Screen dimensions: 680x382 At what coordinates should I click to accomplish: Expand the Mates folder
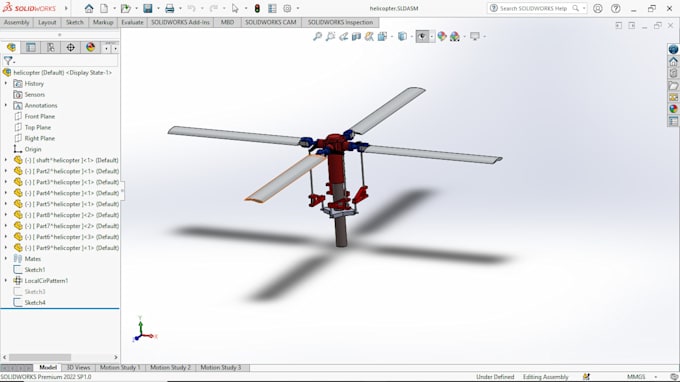6,258
